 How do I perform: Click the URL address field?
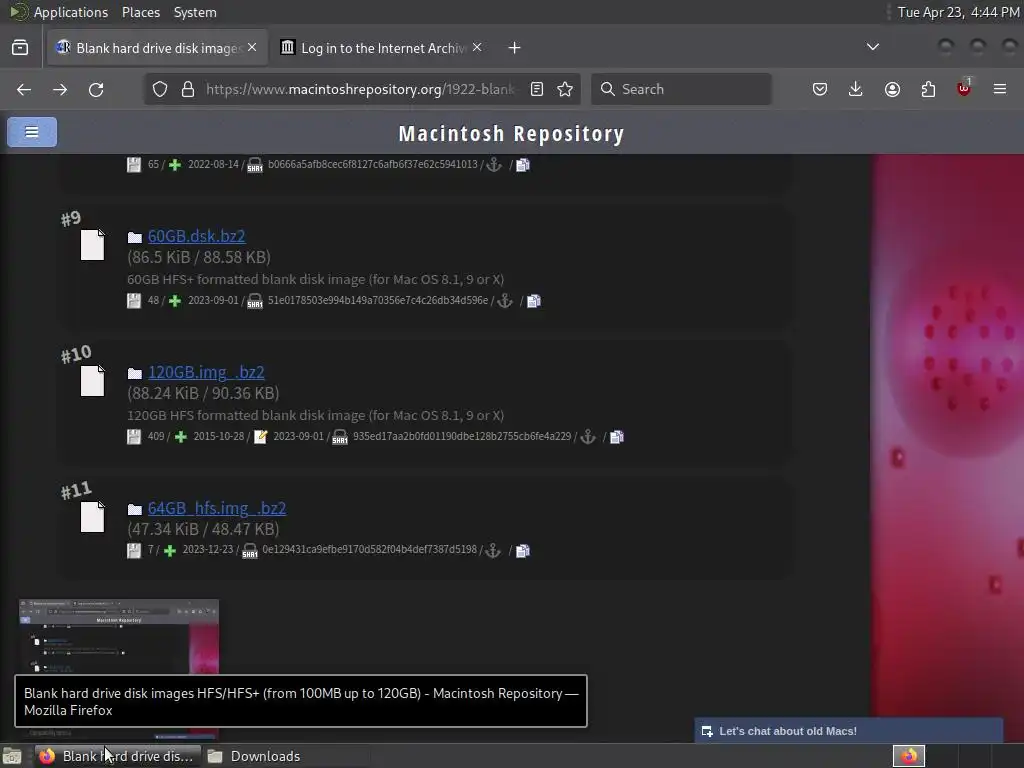[360, 89]
